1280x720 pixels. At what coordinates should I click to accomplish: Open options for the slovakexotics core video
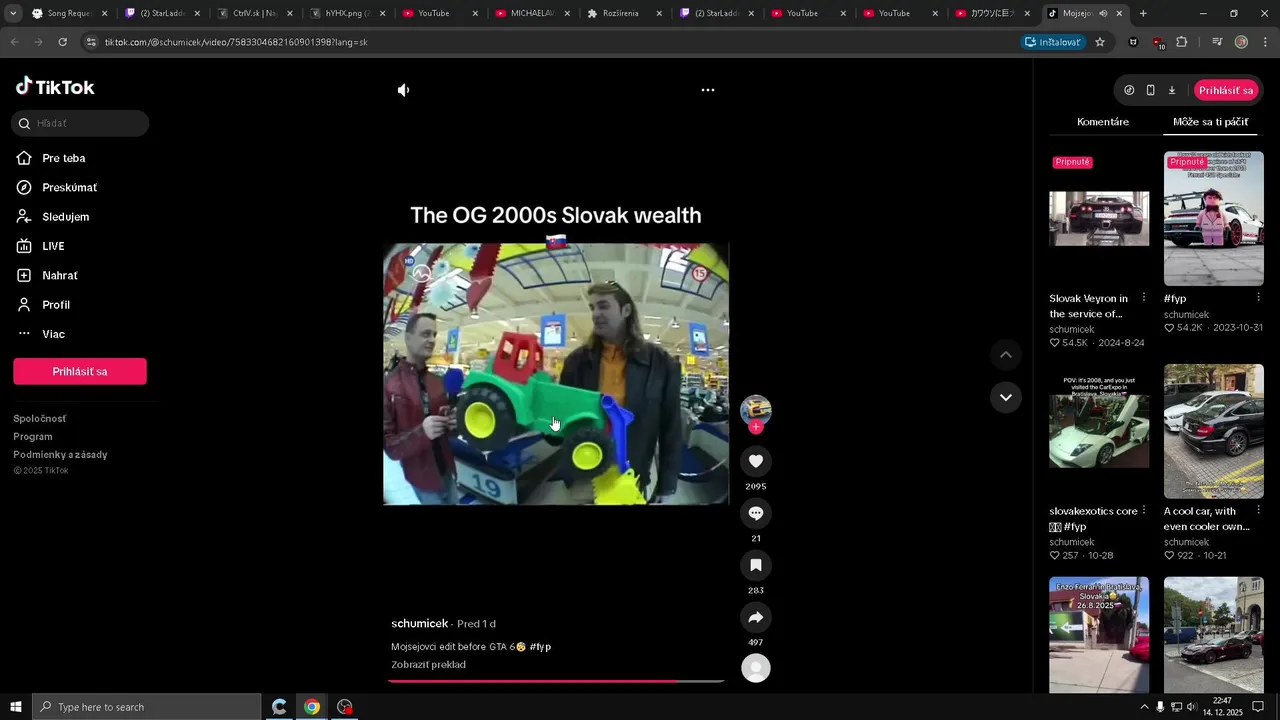pyautogui.click(x=1144, y=511)
